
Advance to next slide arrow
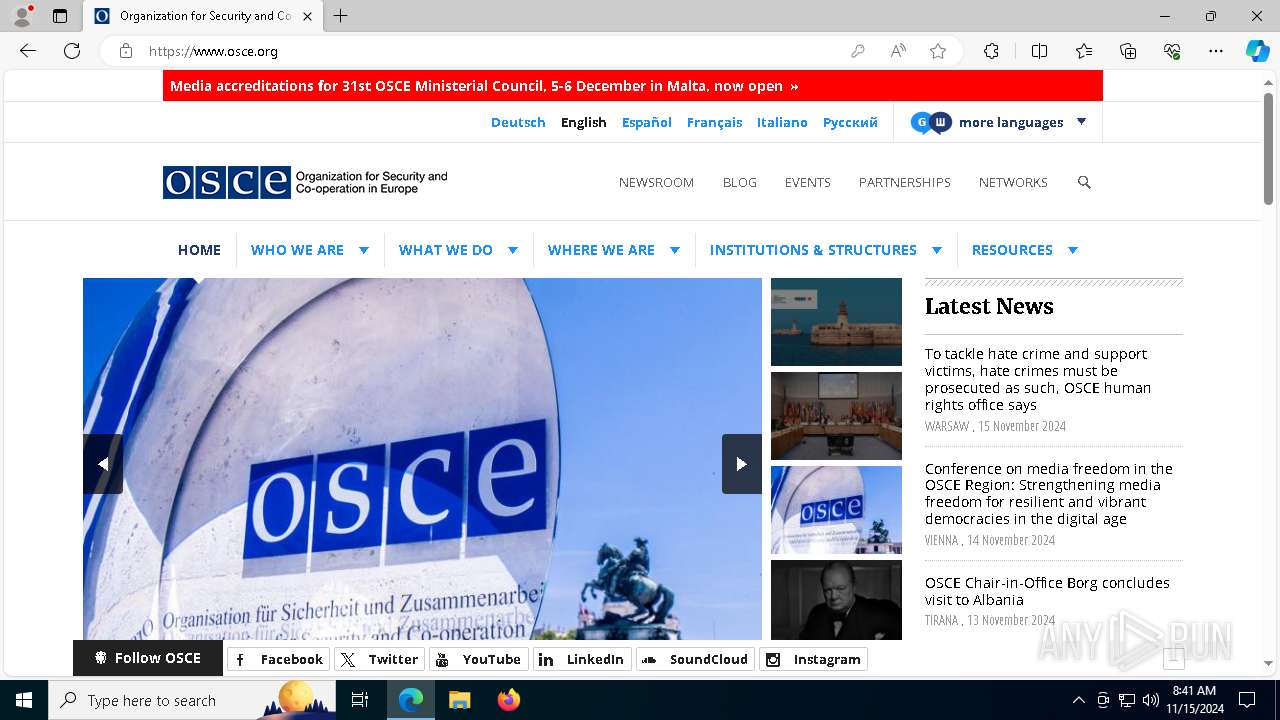[742, 464]
